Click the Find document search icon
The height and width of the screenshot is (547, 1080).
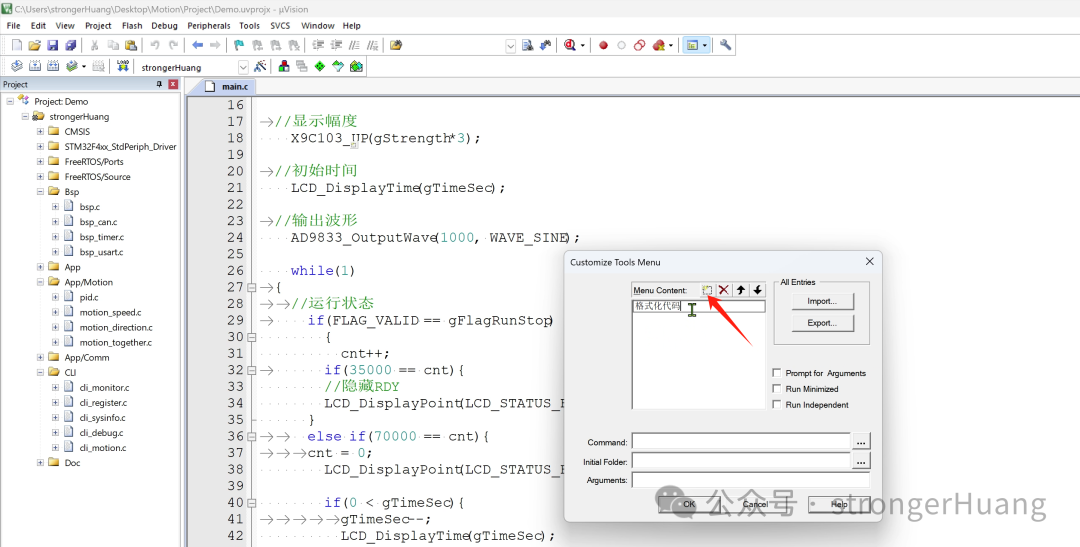528,45
